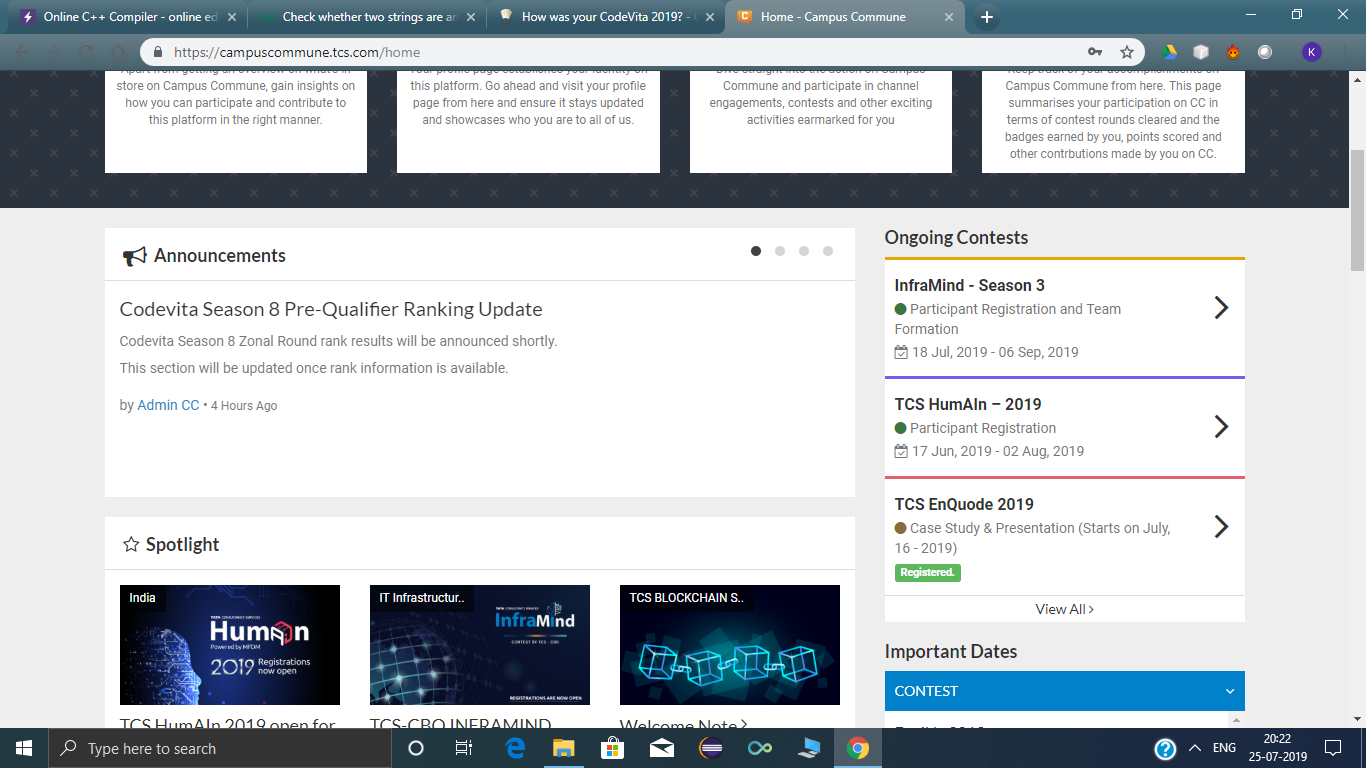Click ENG language indicator in tray
The image size is (1366, 768).
[x=1224, y=748]
